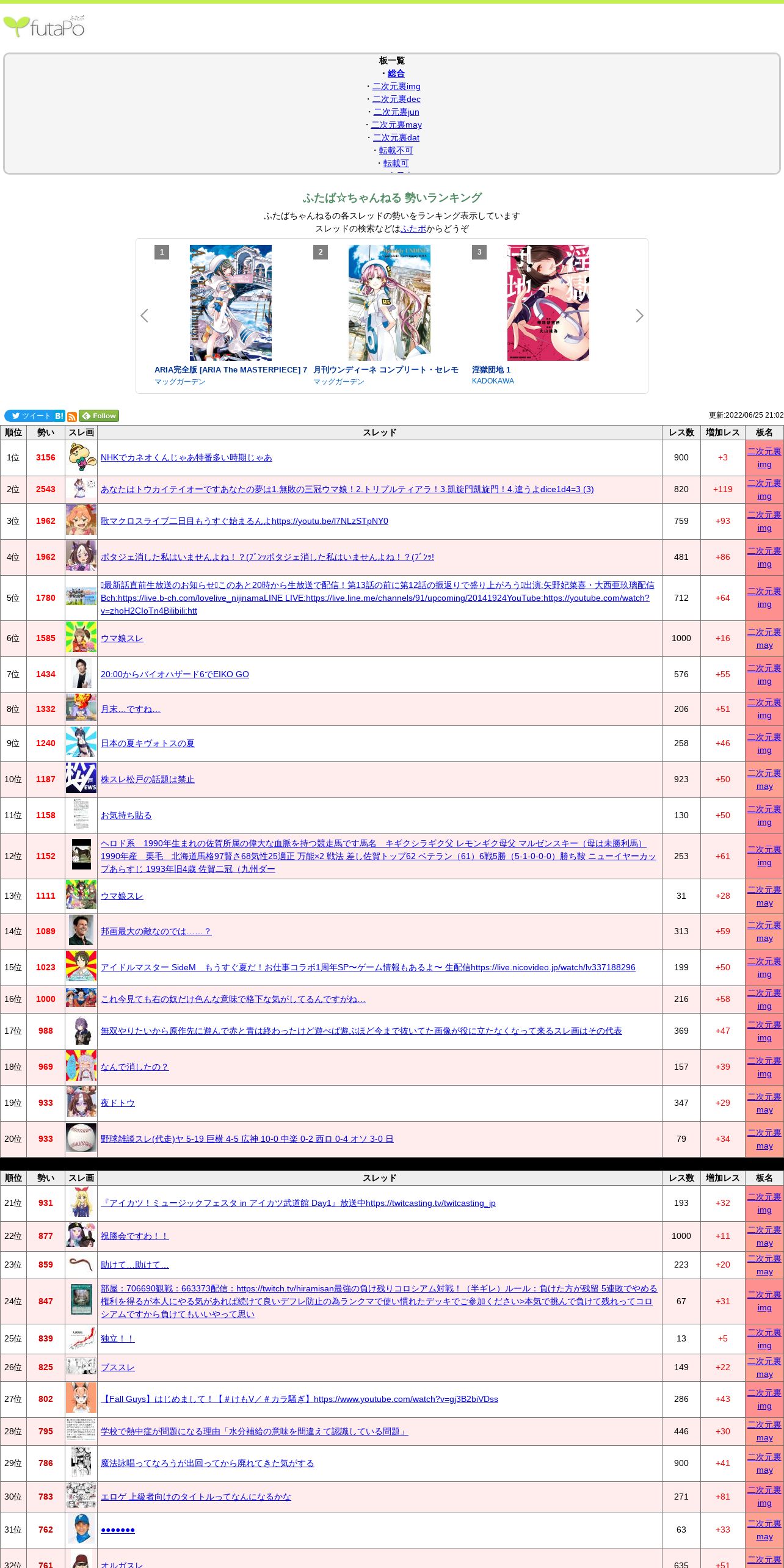Select 二次元裏jun in the board list
Viewport: 784px width, 1568px height.
(x=396, y=112)
